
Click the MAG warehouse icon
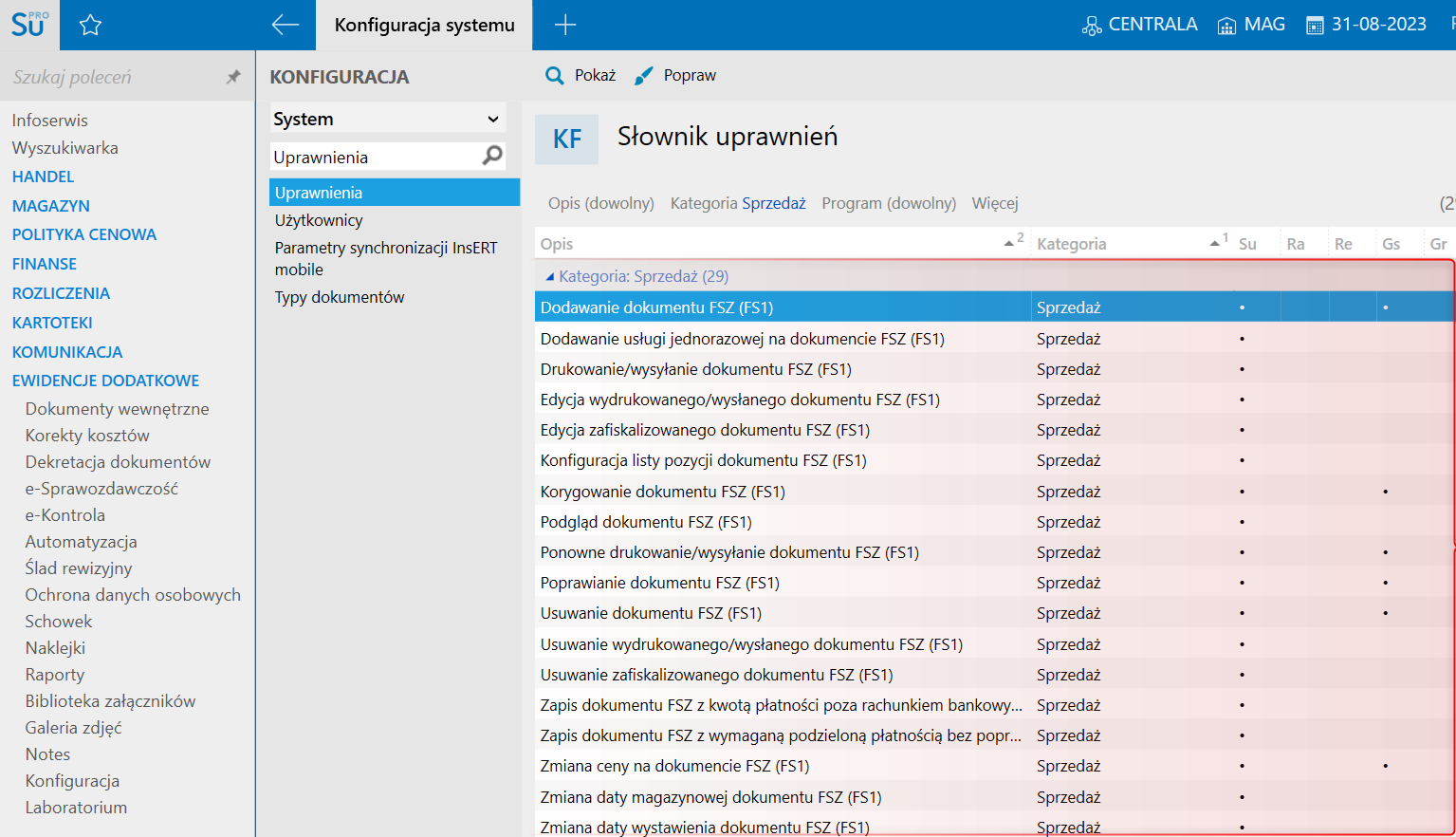[x=1226, y=26]
